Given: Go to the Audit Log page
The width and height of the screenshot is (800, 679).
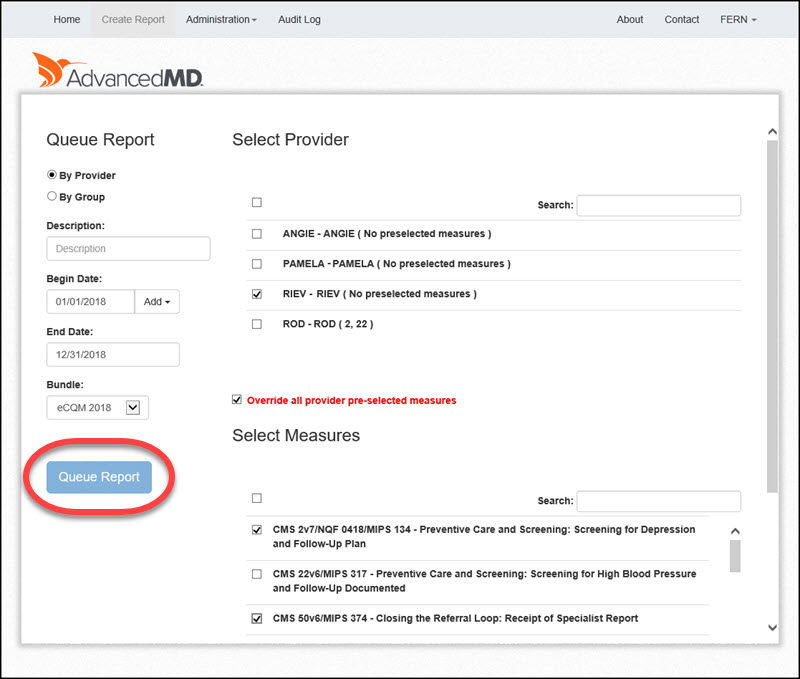Looking at the screenshot, I should pyautogui.click(x=299, y=19).
